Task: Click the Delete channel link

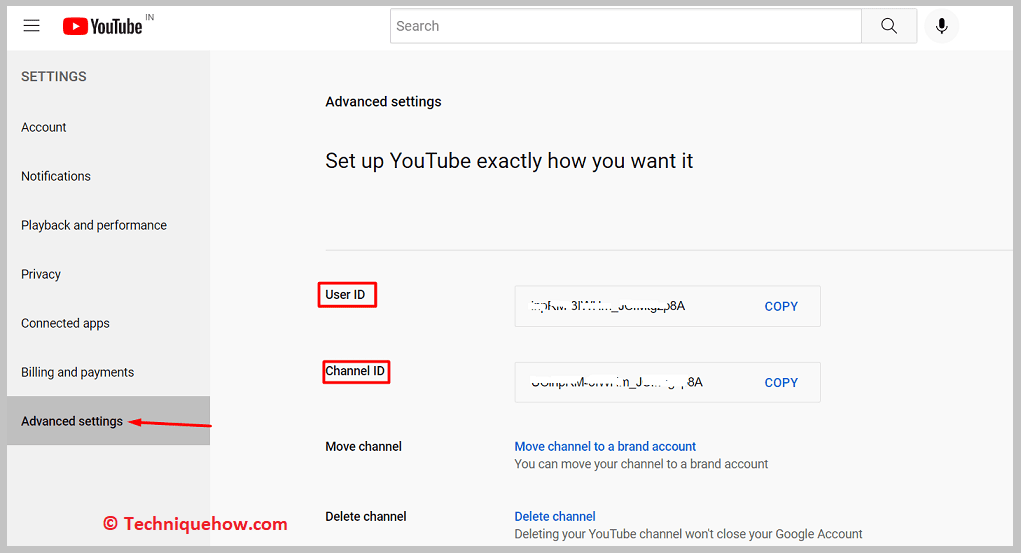Action: pyautogui.click(x=555, y=516)
